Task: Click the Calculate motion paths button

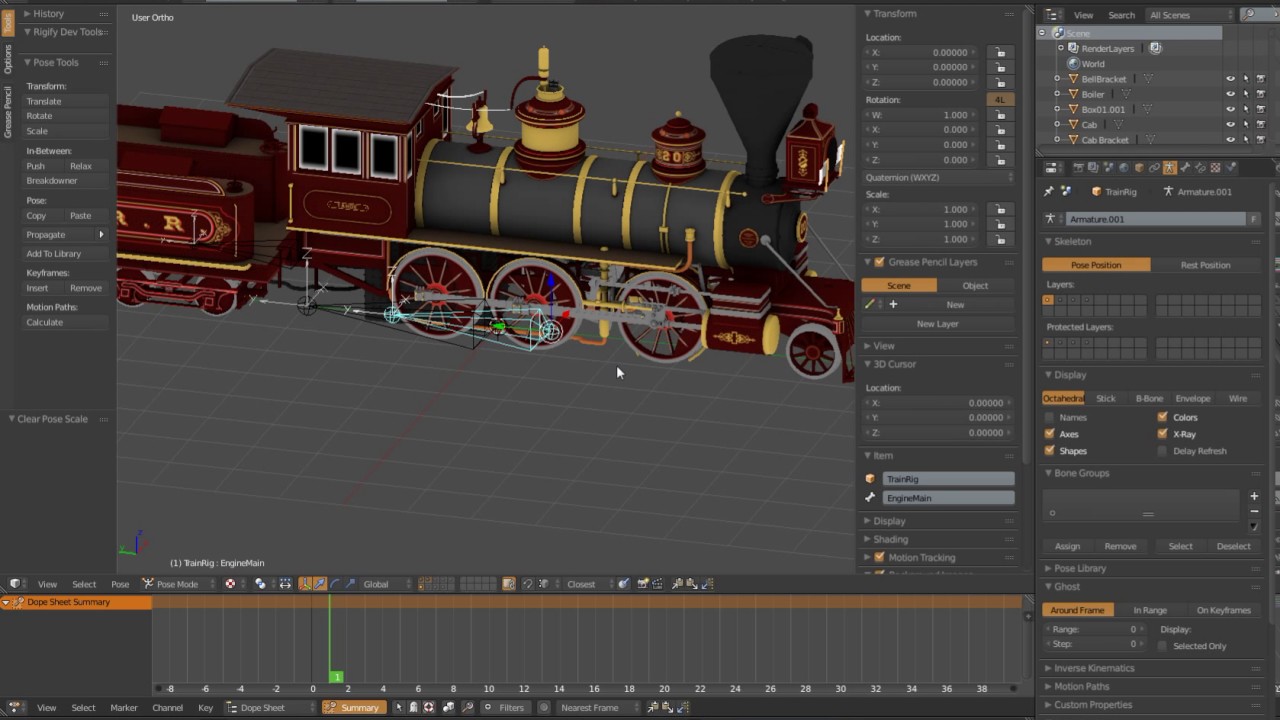Action: tap(66, 322)
